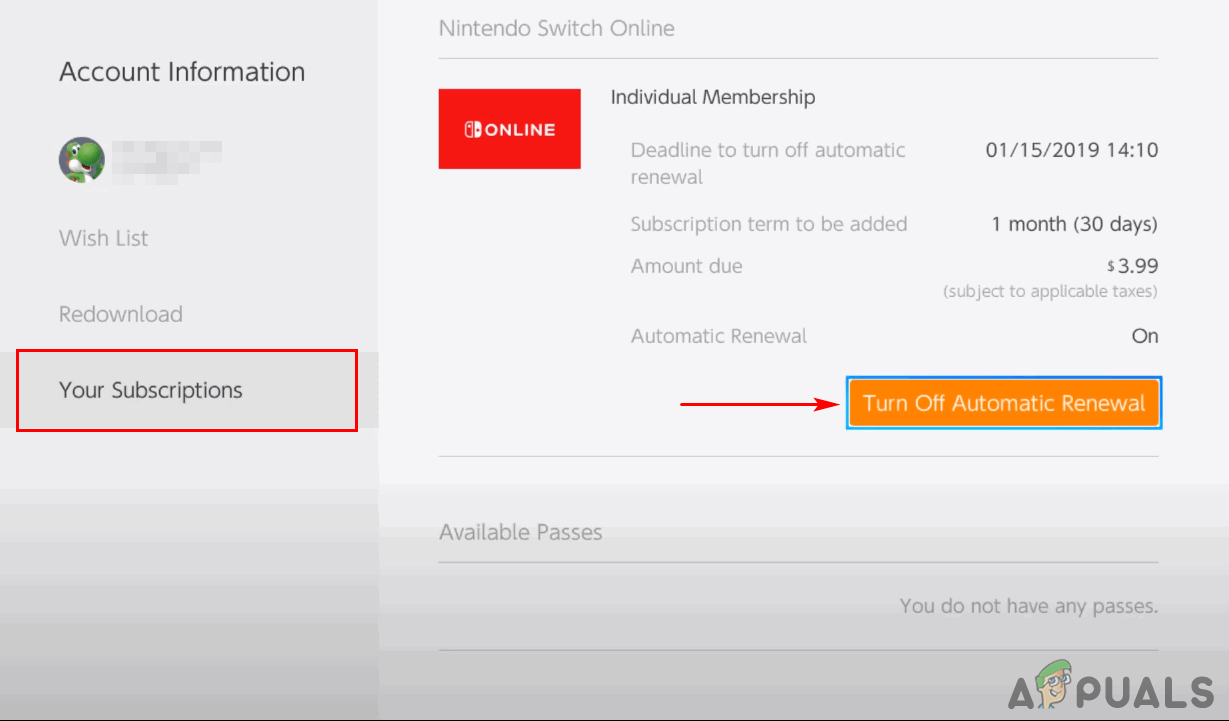This screenshot has height=721, width=1229.
Task: Select Your Subscriptions in sidebar
Action: (151, 390)
